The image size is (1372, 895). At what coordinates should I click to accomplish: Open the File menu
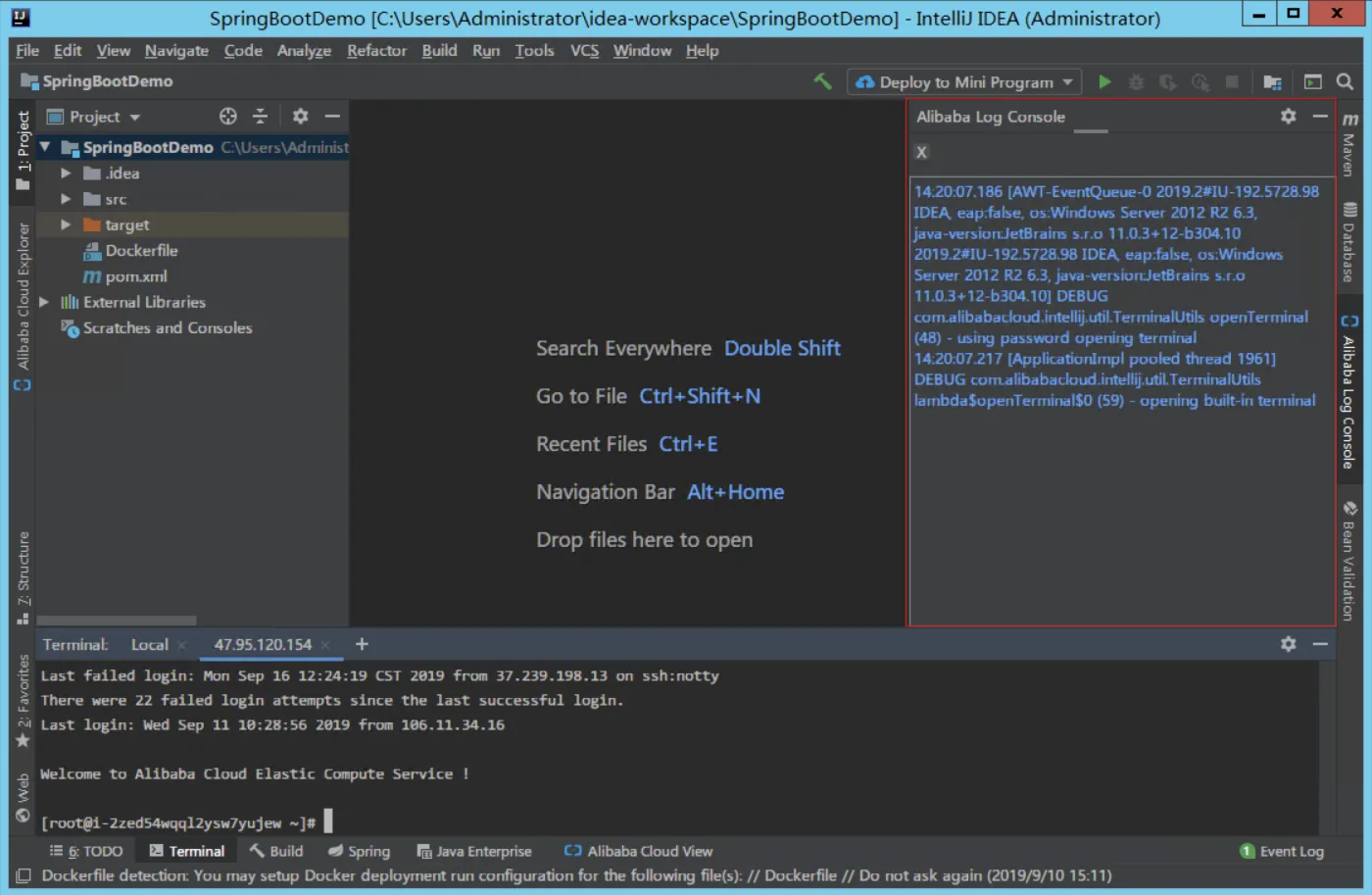pos(27,51)
